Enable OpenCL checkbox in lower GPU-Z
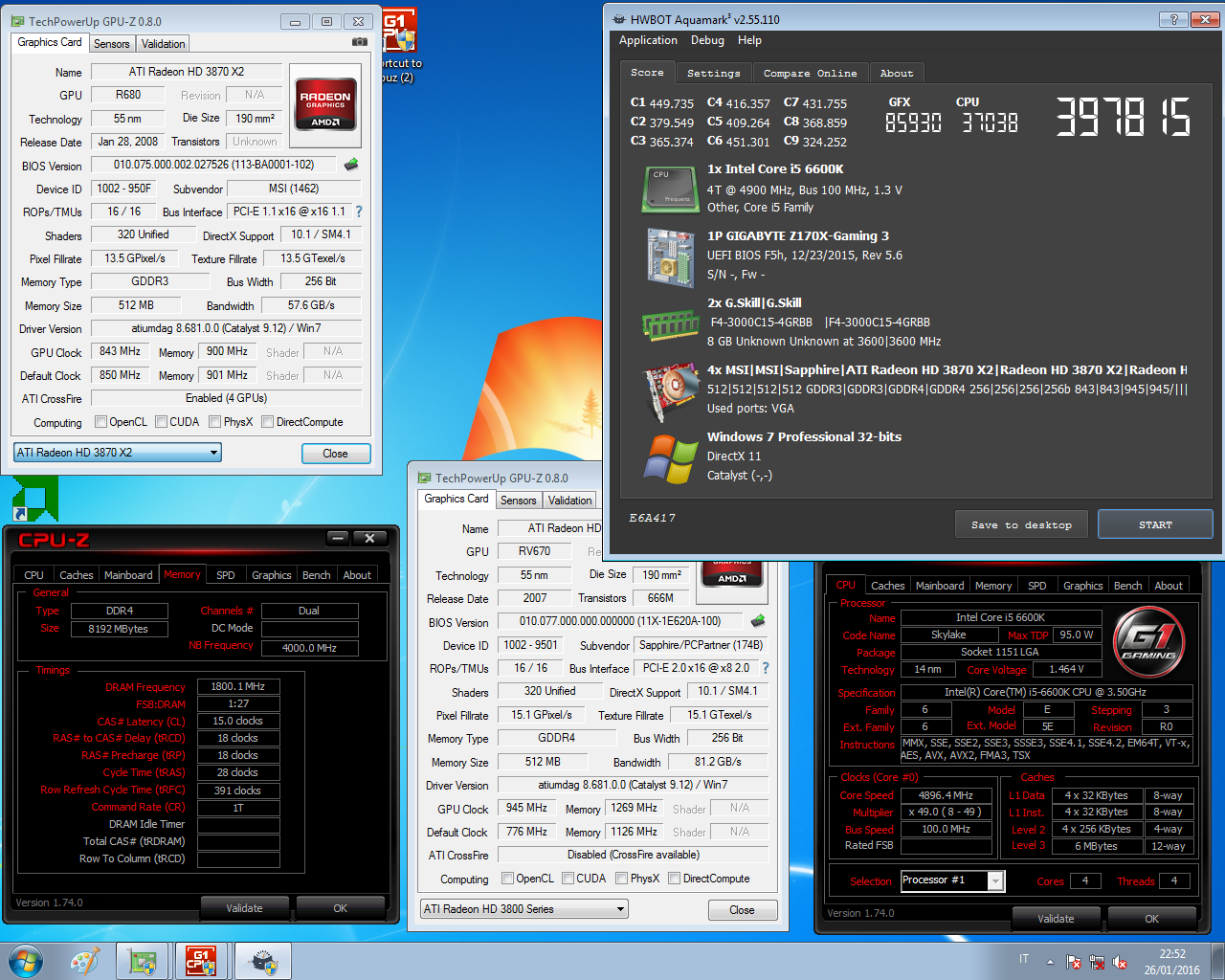Viewport: 1225px width, 980px height. pos(507,879)
